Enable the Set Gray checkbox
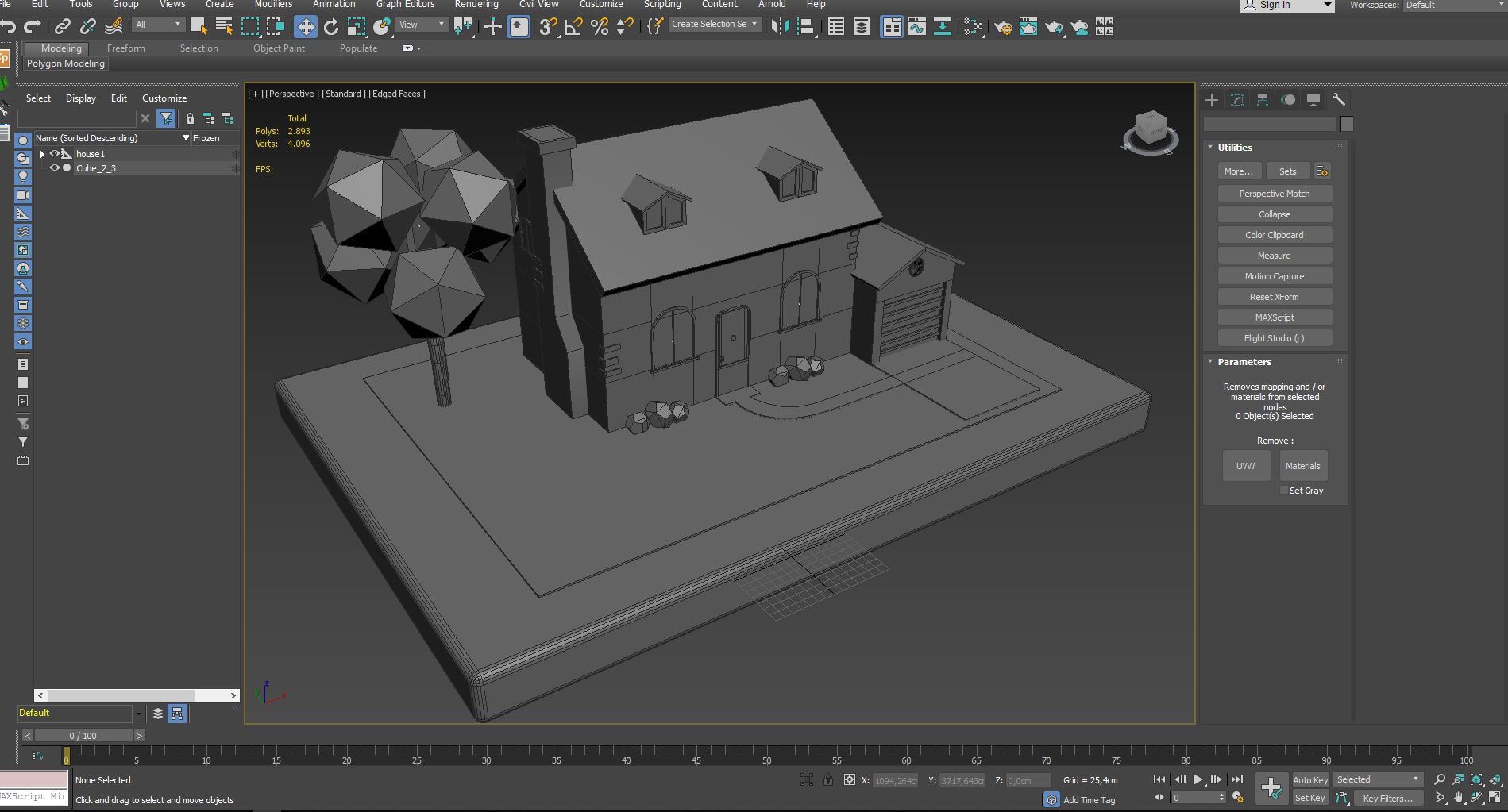This screenshot has height=812, width=1508. (x=1283, y=491)
